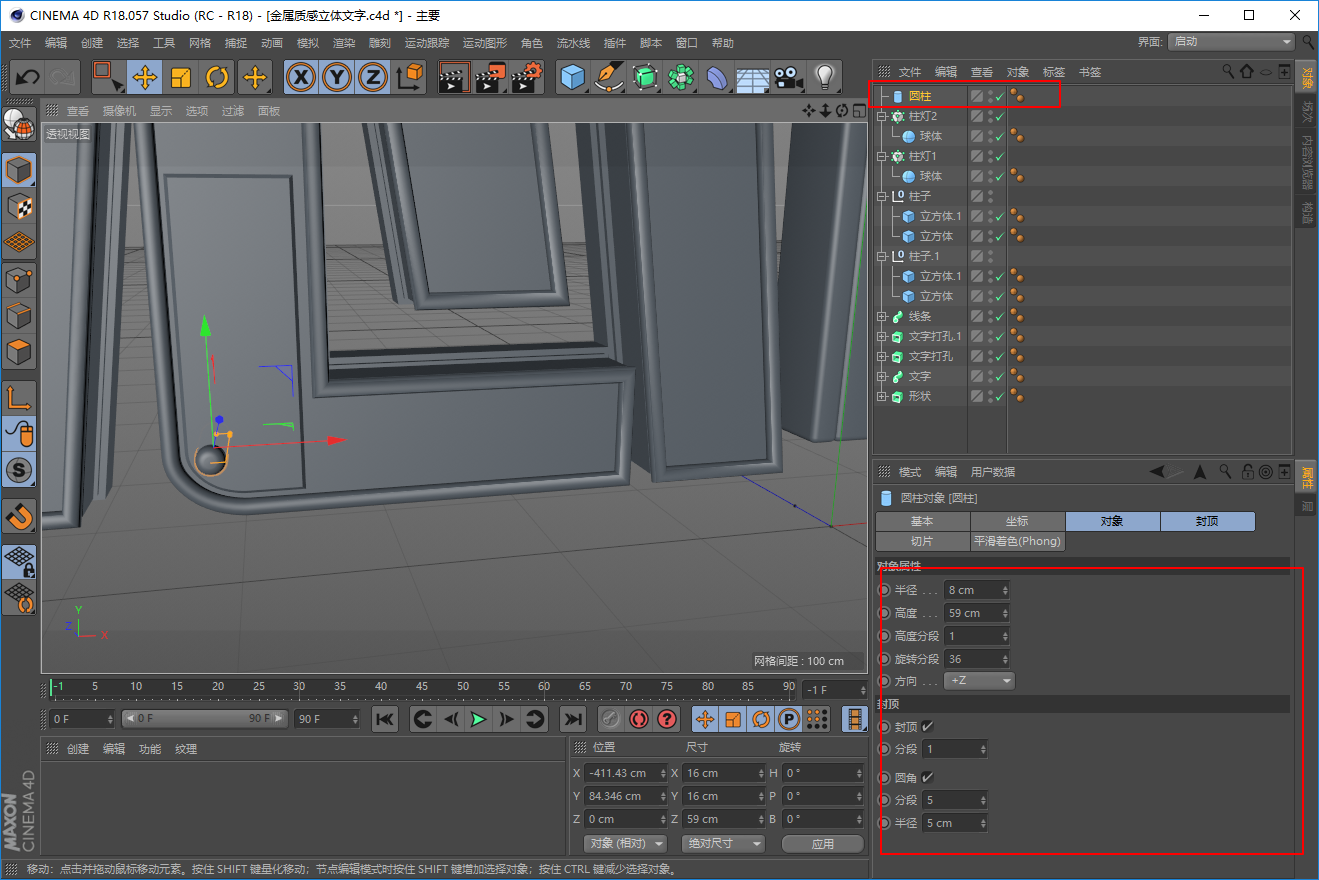Collapse the 柱子.1 tree node
Image resolution: width=1319 pixels, height=880 pixels.
click(x=882, y=256)
